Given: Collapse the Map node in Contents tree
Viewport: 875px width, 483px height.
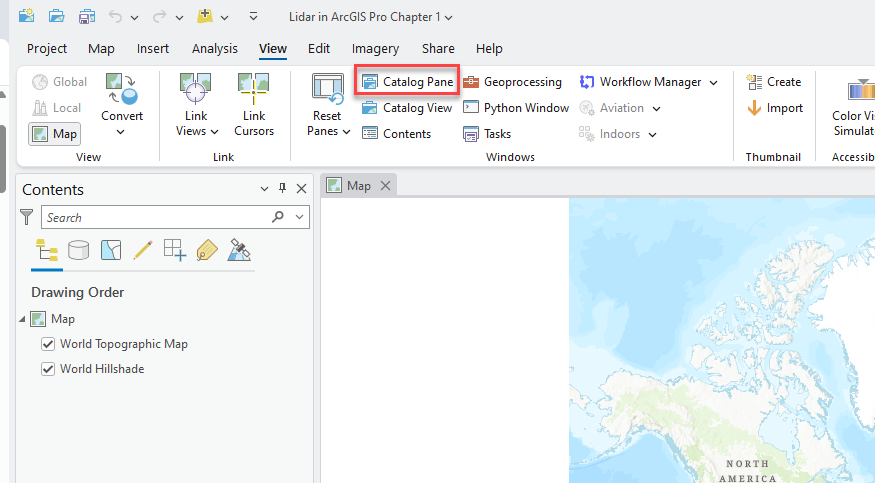Looking at the screenshot, I should 22,319.
